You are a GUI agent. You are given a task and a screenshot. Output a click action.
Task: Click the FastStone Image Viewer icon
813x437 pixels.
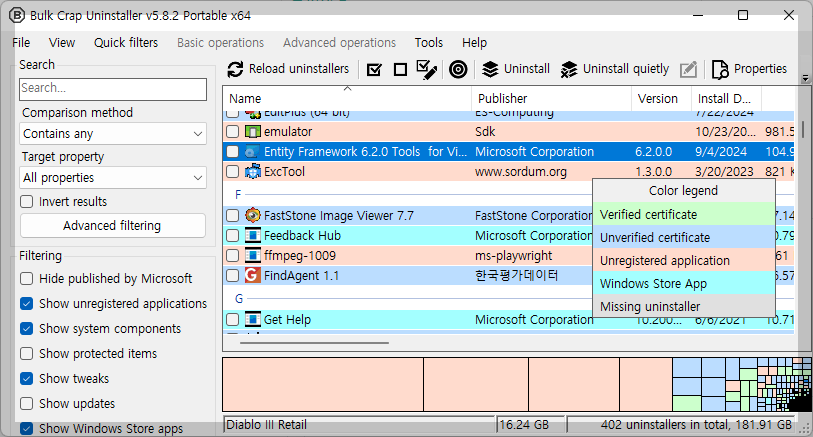click(253, 215)
